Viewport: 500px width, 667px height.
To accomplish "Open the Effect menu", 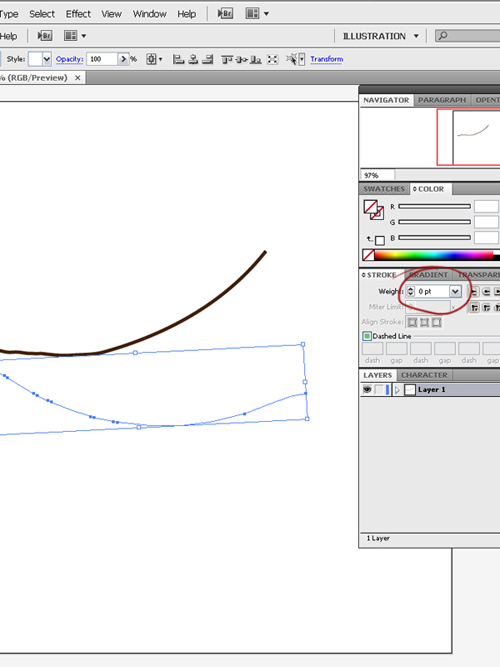I will click(x=78, y=14).
